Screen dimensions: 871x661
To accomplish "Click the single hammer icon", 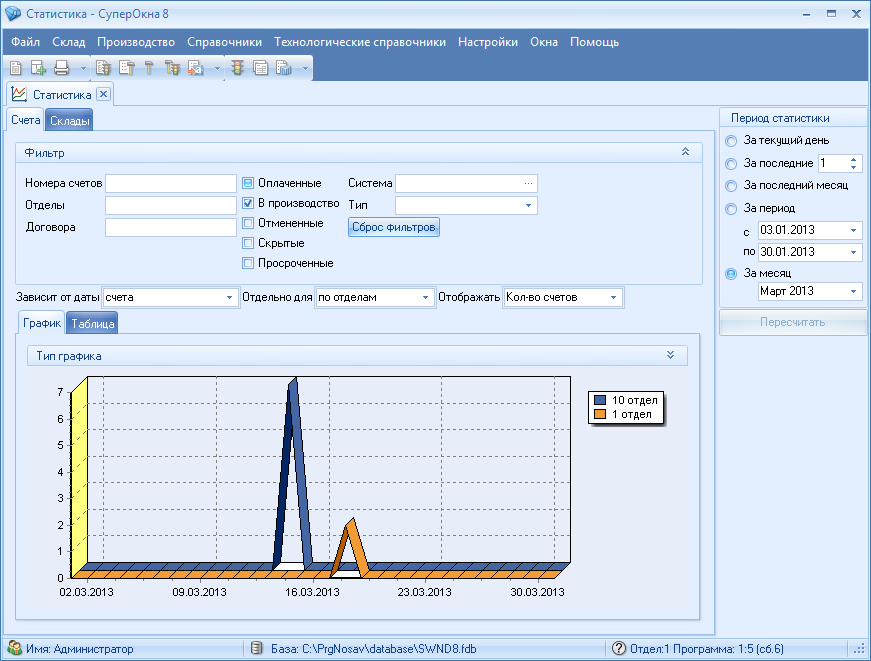I will 149,68.
